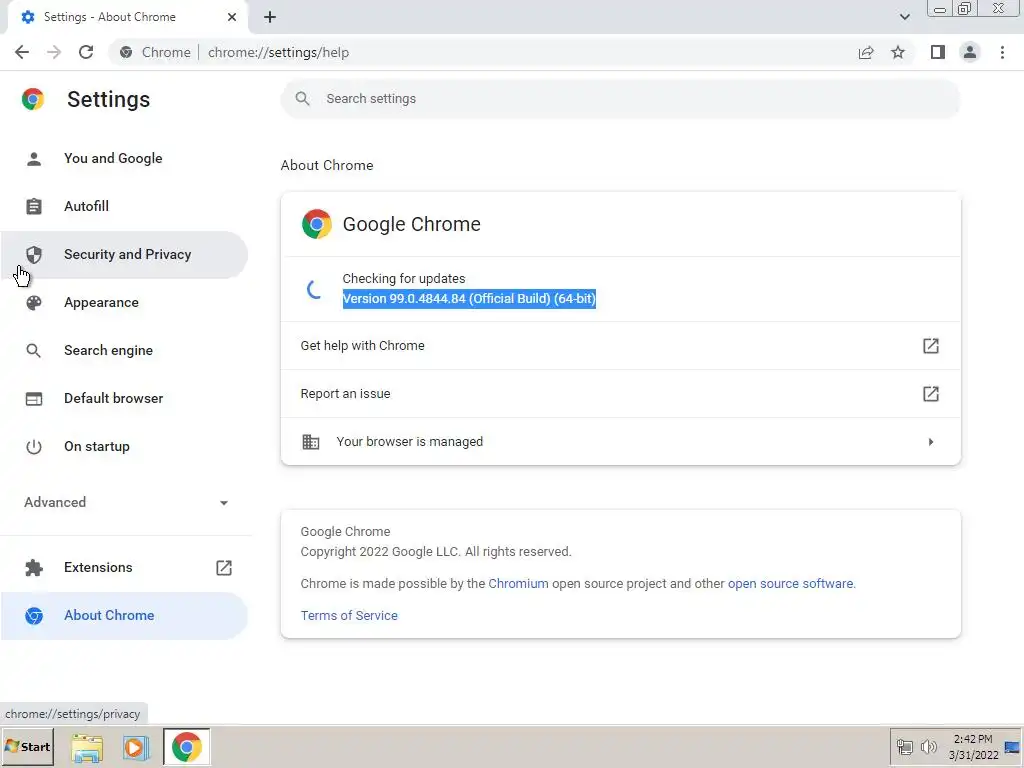The height and width of the screenshot is (768, 1024).
Task: Open the Appearance settings section
Action: click(x=124, y=302)
